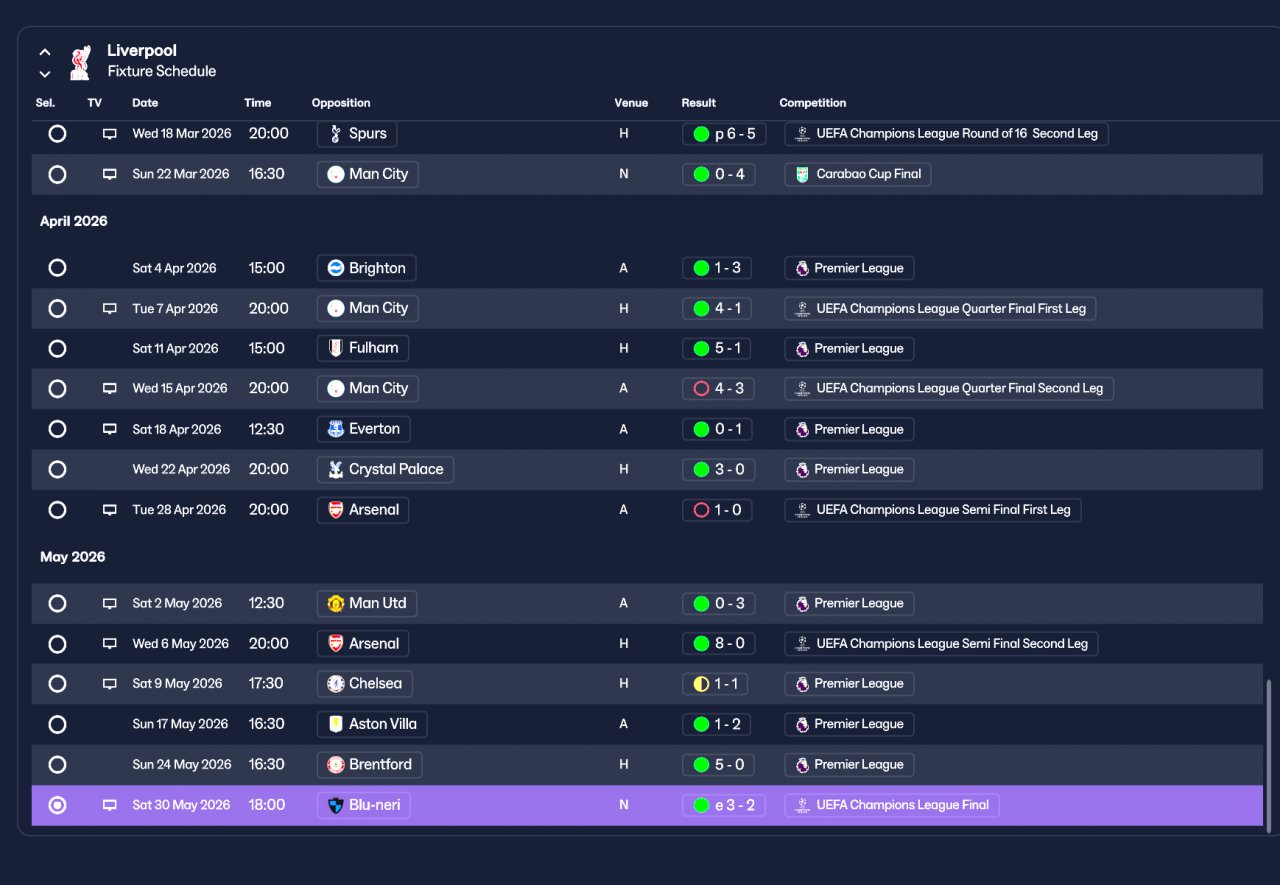
Task: Open the 8 - 0 Arsenal result
Action: (719, 644)
